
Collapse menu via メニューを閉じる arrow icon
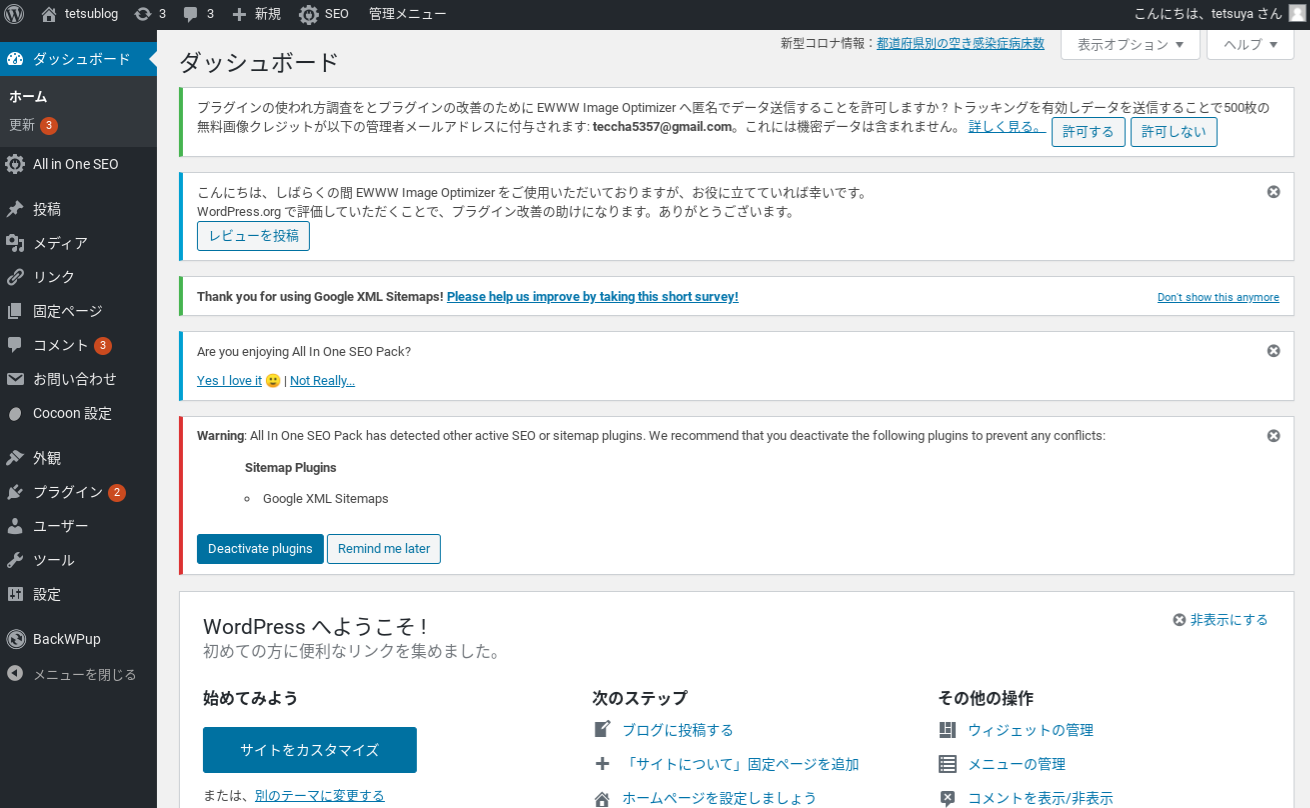click(x=15, y=674)
